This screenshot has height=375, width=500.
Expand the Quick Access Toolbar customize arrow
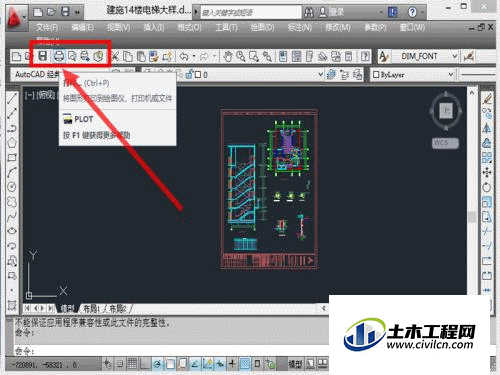click(x=77, y=12)
